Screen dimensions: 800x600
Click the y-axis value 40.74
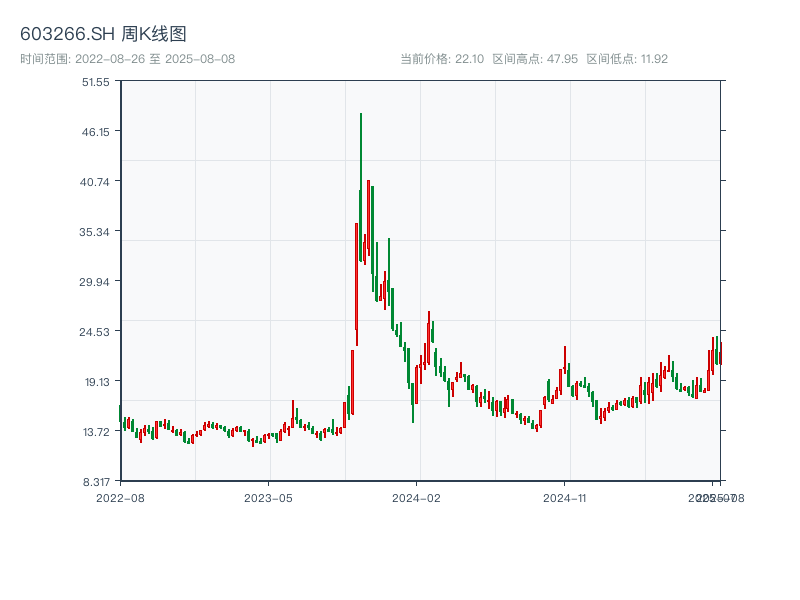tap(94, 182)
